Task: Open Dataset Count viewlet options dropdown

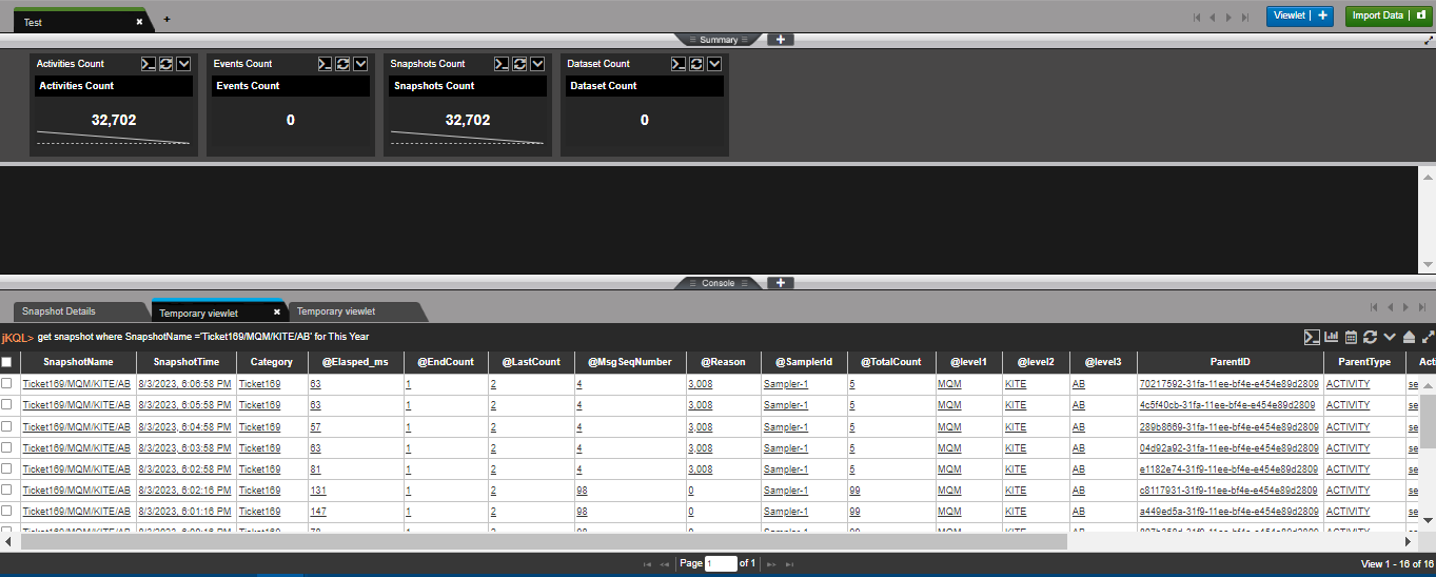Action: coord(715,63)
